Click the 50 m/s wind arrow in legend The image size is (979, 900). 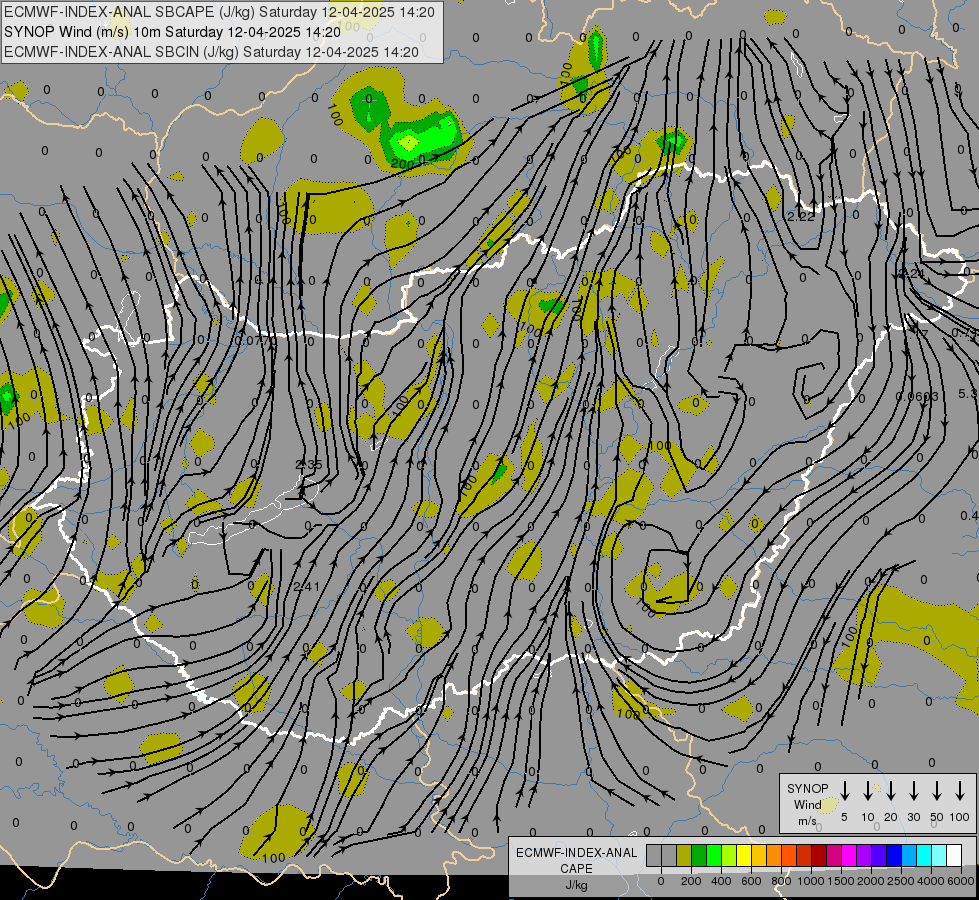point(937,790)
